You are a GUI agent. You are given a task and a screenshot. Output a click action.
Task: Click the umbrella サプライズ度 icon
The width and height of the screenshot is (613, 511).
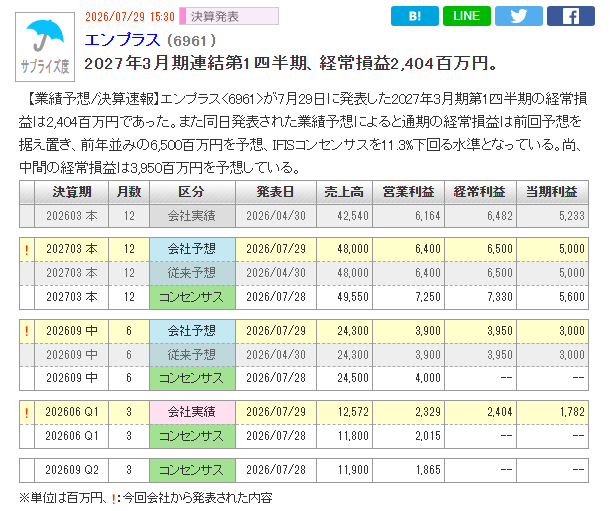(45, 47)
